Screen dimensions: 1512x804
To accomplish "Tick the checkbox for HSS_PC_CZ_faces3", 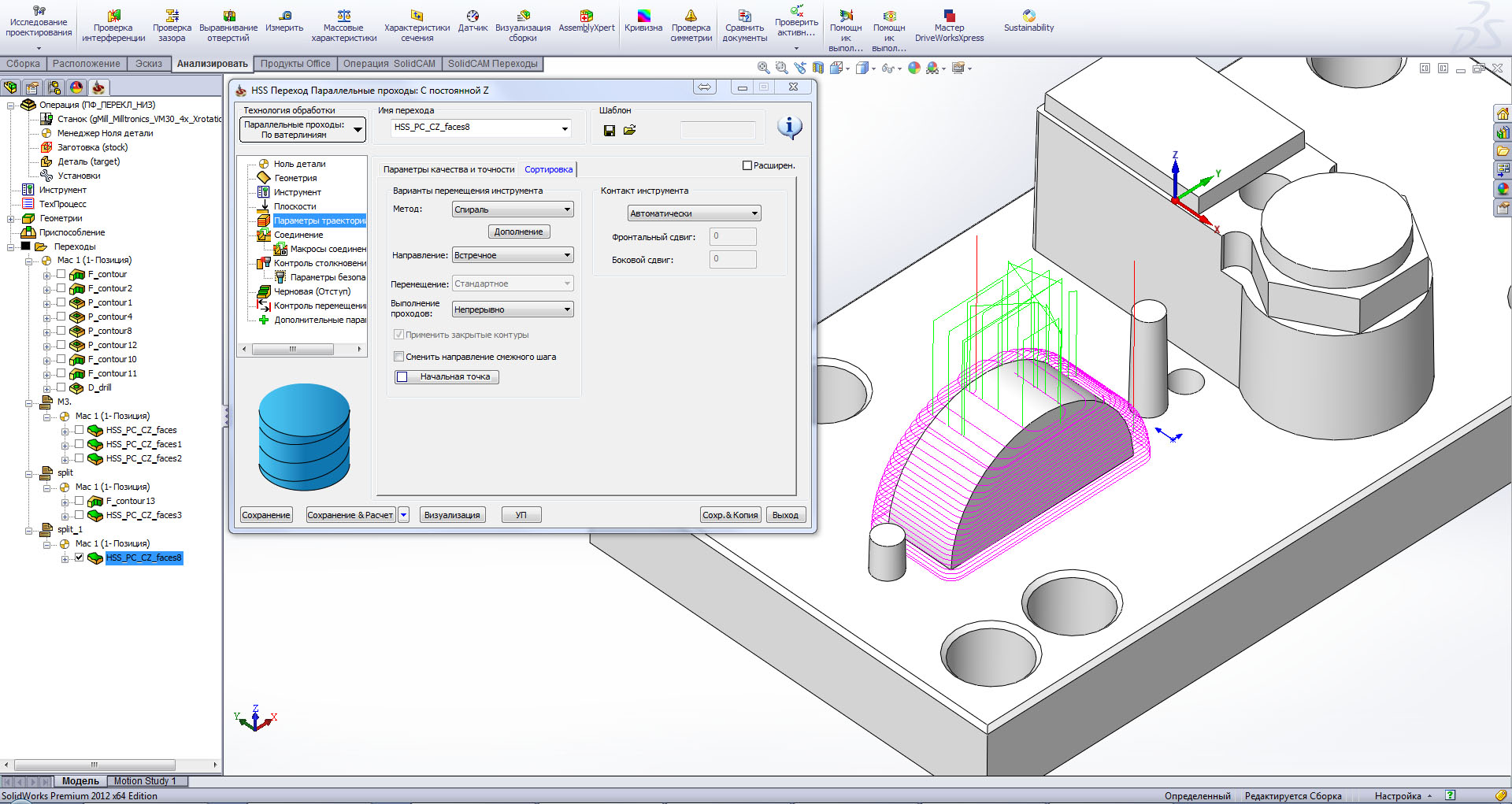I will pos(79,515).
